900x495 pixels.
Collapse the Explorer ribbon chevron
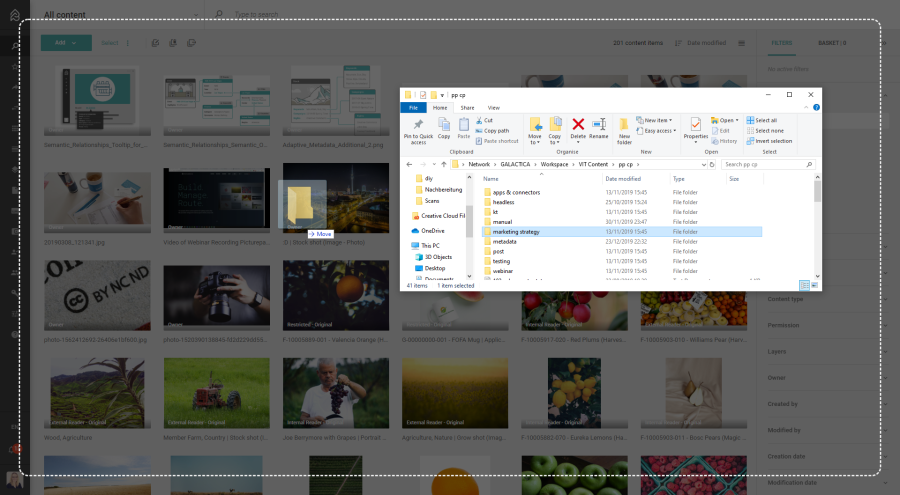pyautogui.click(x=806, y=107)
